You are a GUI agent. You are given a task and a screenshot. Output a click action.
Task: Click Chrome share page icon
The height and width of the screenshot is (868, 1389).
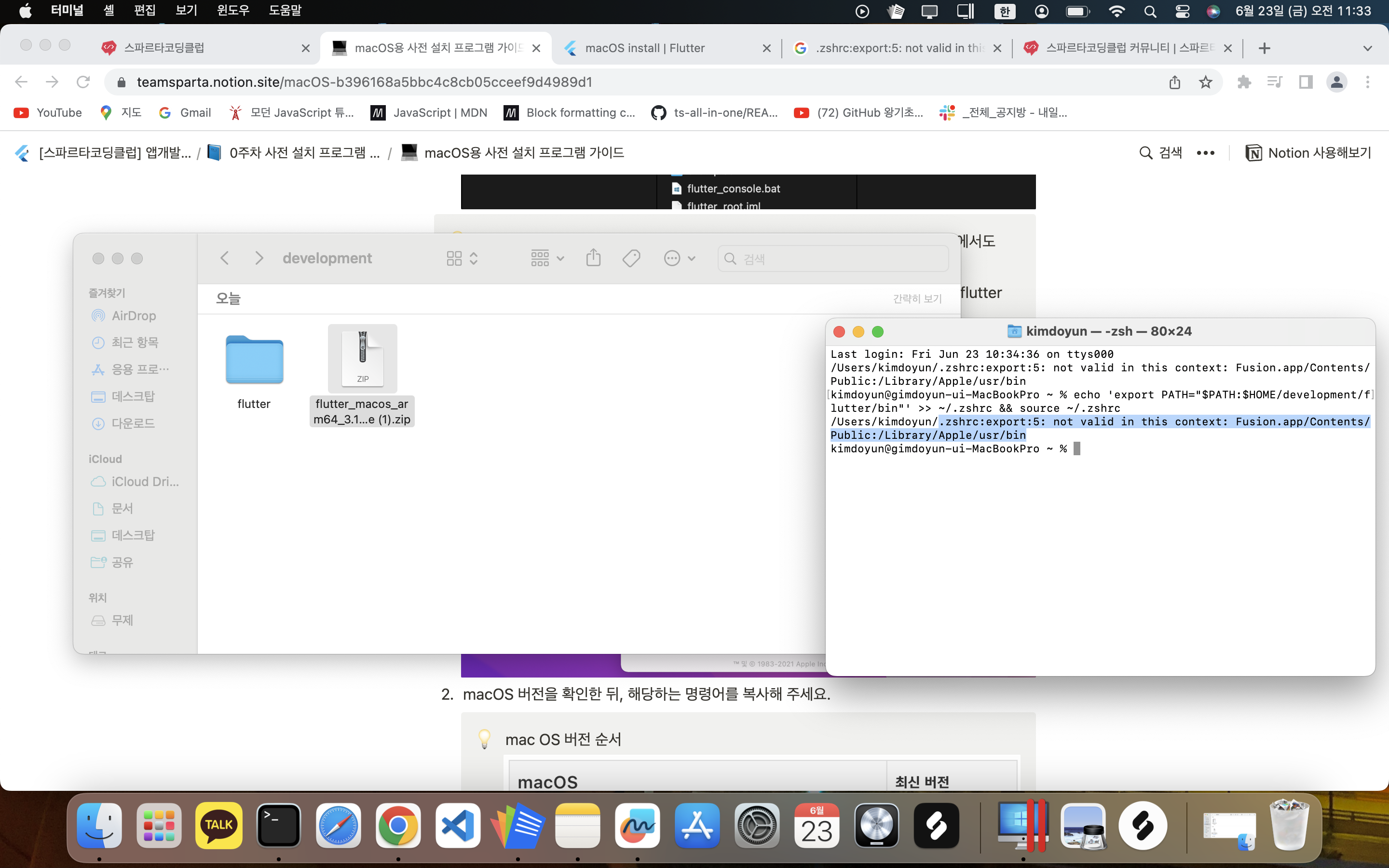[1174, 82]
